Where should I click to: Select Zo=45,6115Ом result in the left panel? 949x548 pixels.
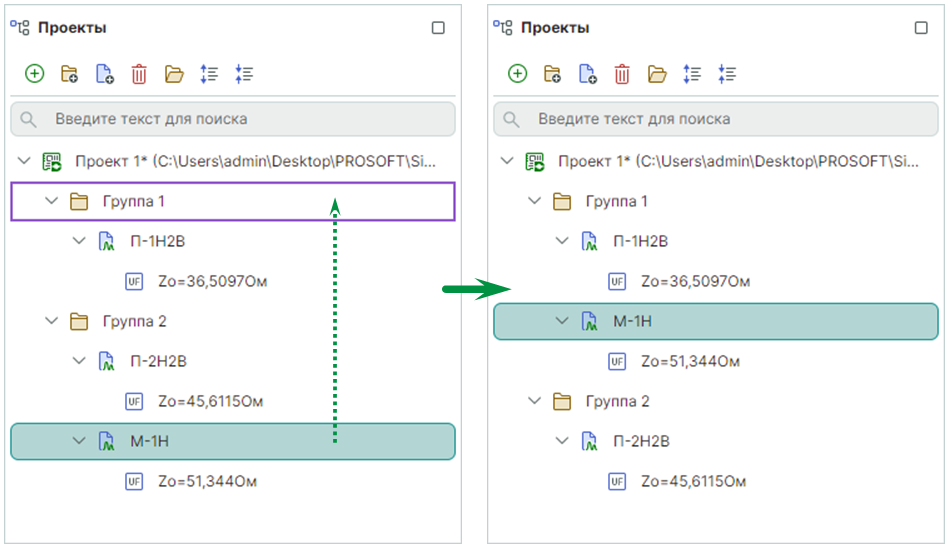click(210, 401)
